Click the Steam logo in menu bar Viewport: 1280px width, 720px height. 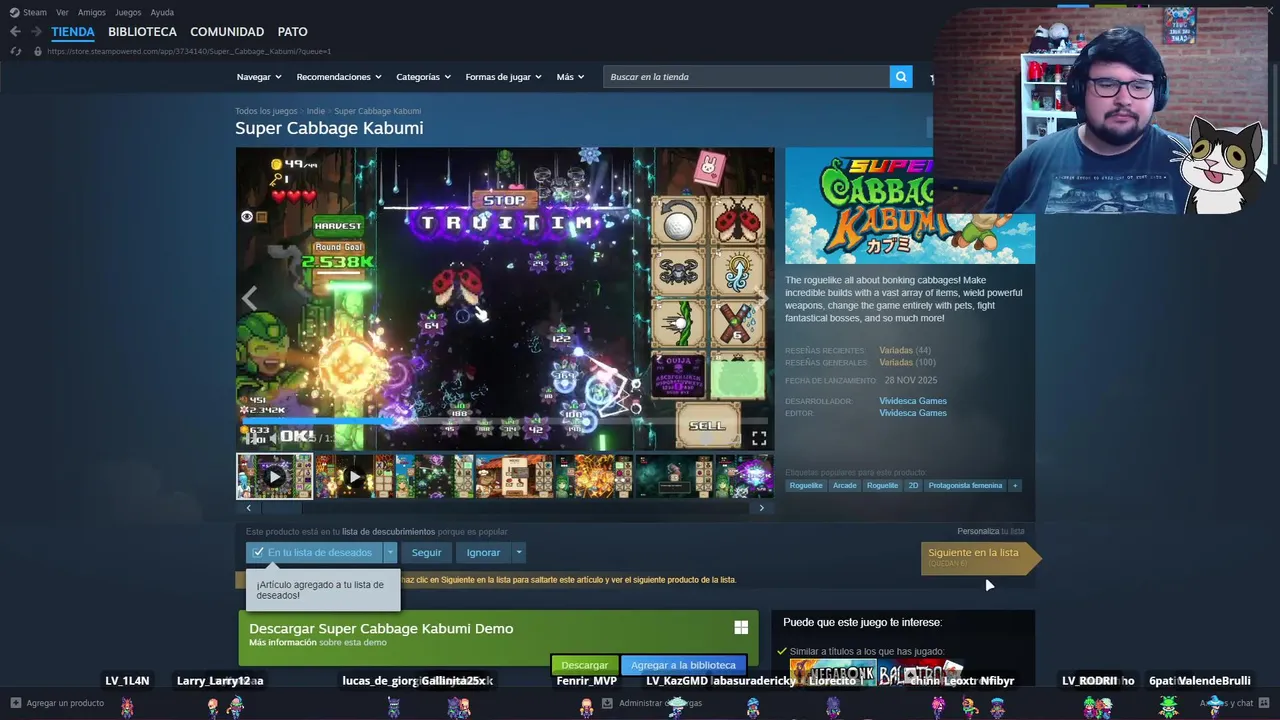coord(15,13)
